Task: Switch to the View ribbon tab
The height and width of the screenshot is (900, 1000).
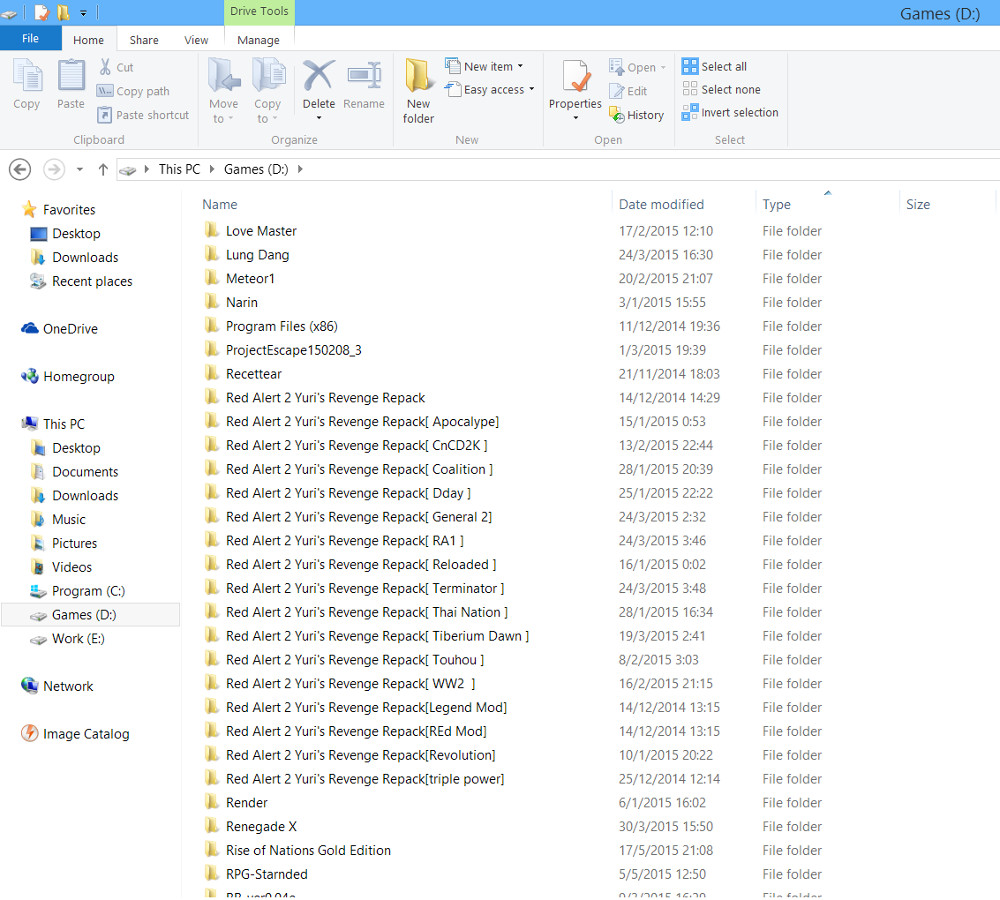Action: click(x=196, y=40)
